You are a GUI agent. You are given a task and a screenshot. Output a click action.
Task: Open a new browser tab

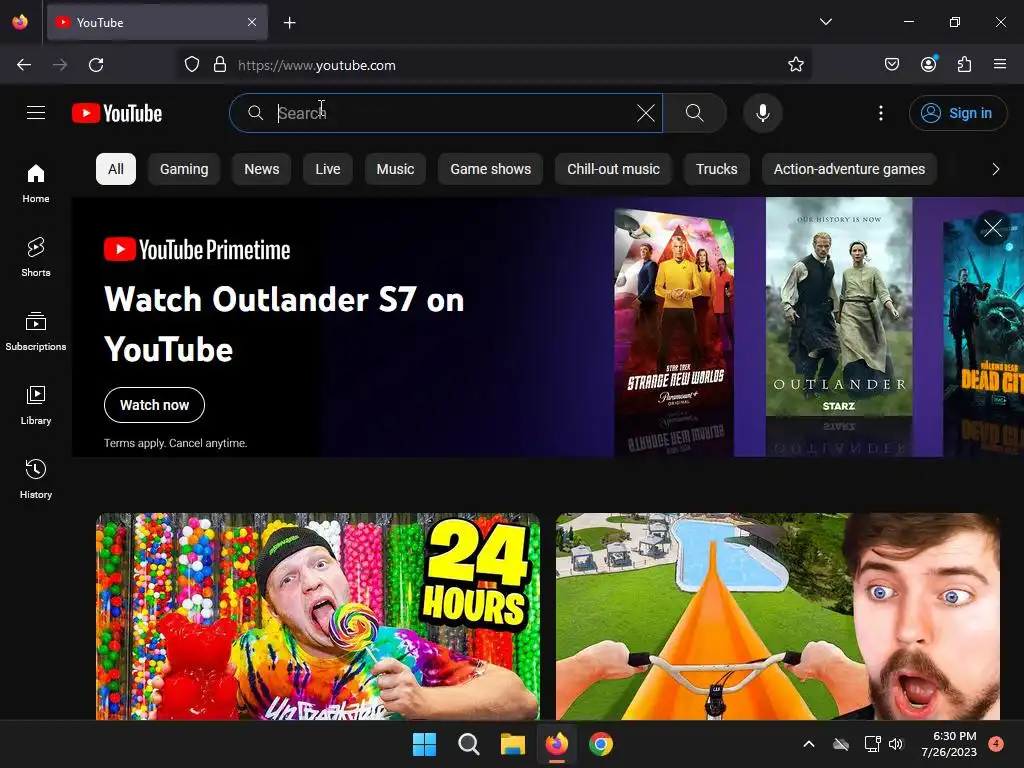click(x=289, y=23)
